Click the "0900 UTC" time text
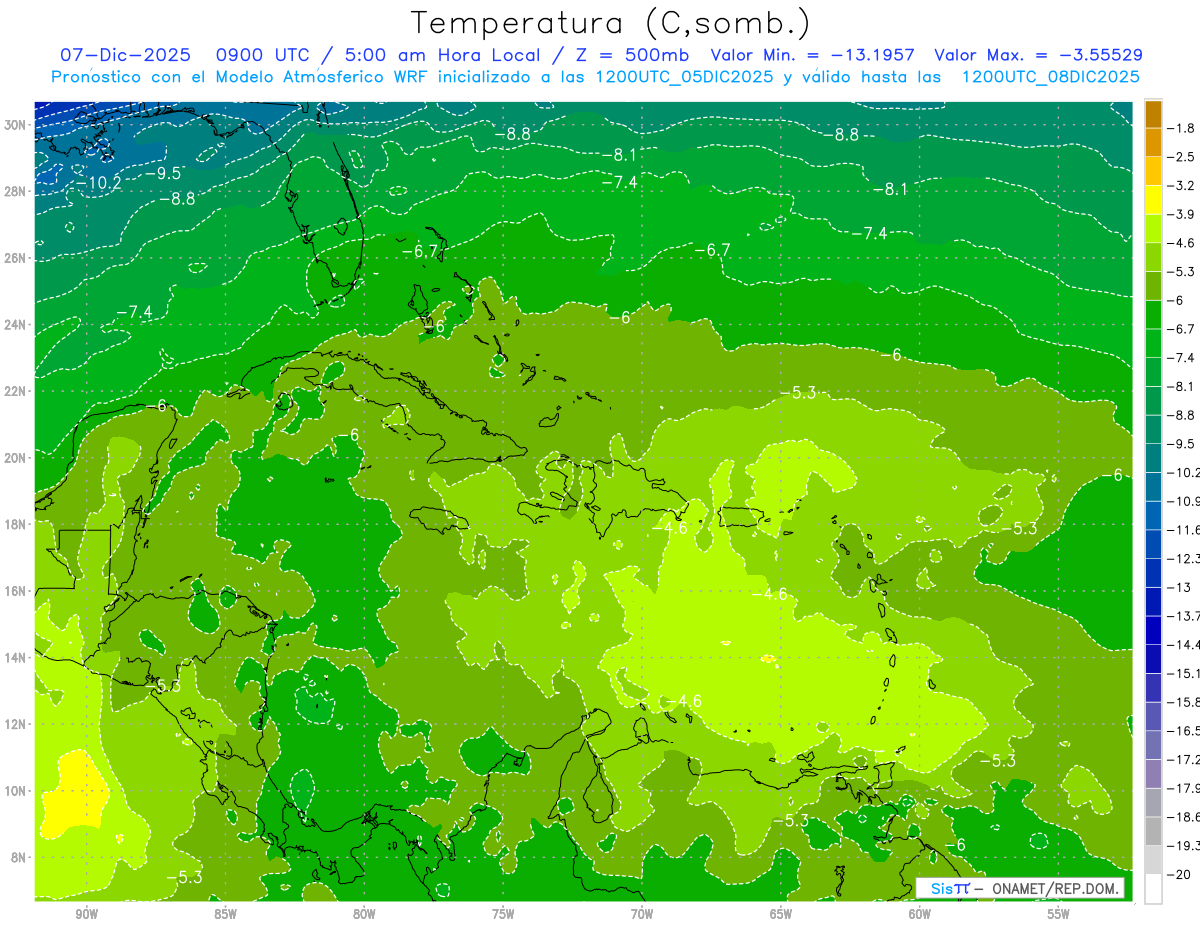Image resolution: width=1200 pixels, height=927 pixels. [263, 55]
